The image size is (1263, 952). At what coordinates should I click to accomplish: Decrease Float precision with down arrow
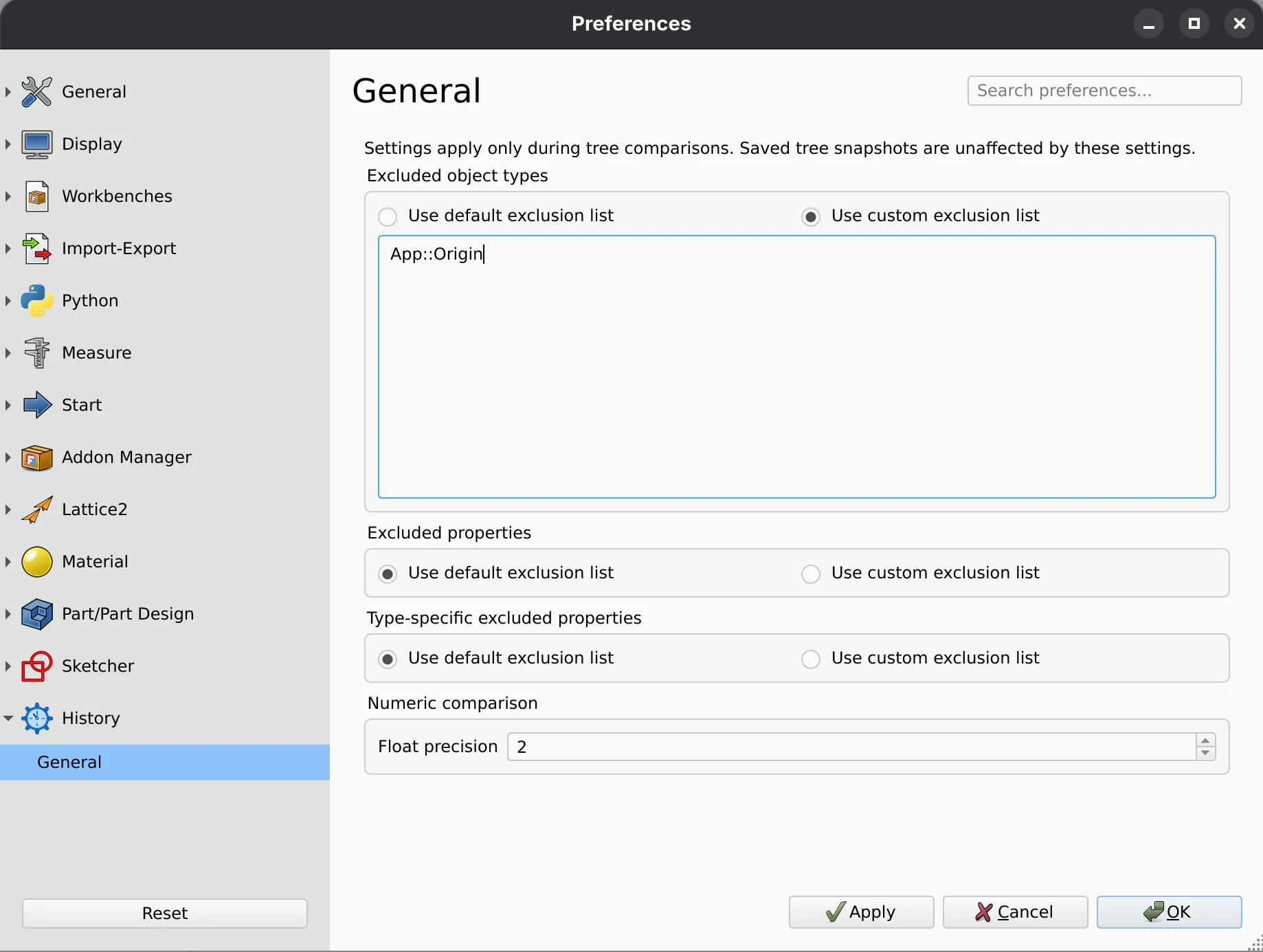[1205, 753]
